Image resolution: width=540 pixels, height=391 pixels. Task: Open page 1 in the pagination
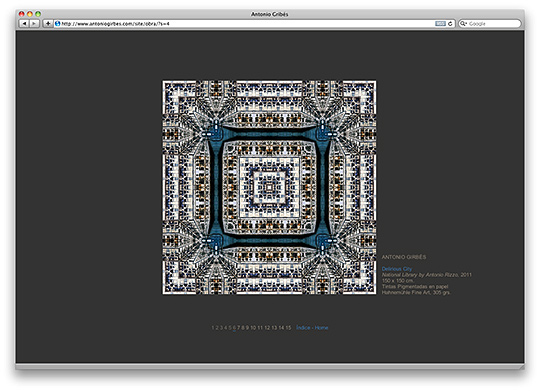coord(213,328)
